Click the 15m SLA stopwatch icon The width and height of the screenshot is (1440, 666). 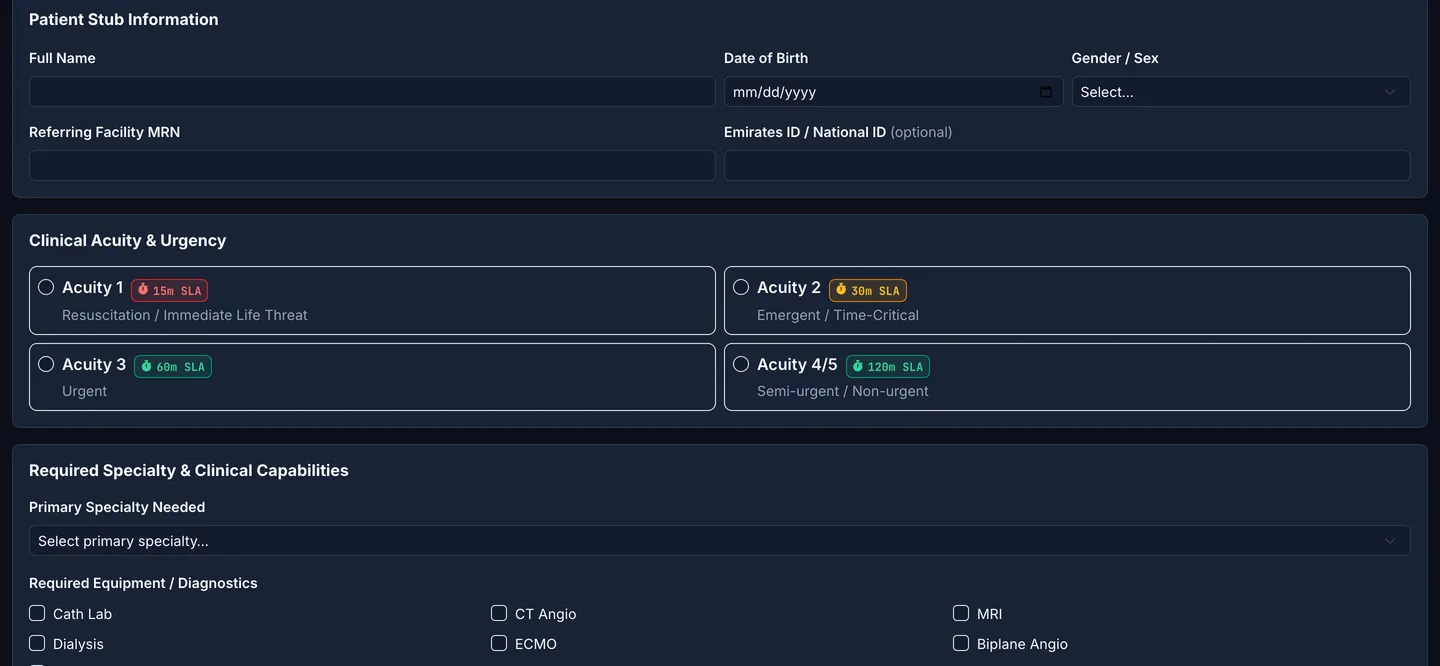pos(143,290)
